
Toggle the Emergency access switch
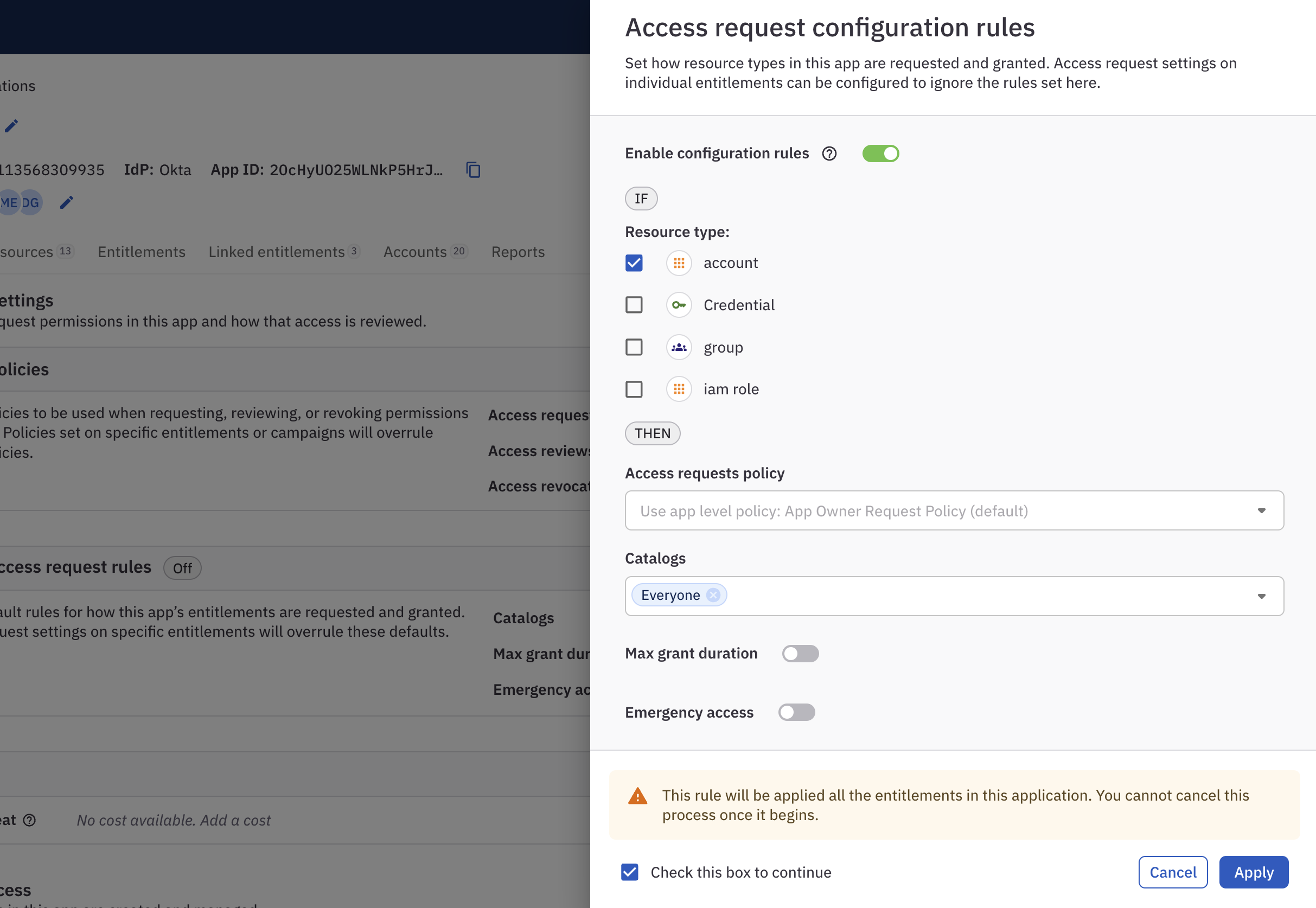[x=797, y=712]
